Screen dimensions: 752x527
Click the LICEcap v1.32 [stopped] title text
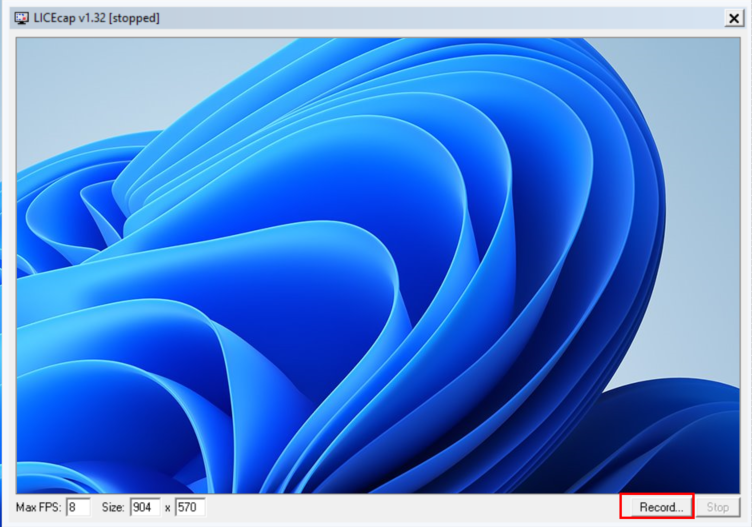pos(96,18)
